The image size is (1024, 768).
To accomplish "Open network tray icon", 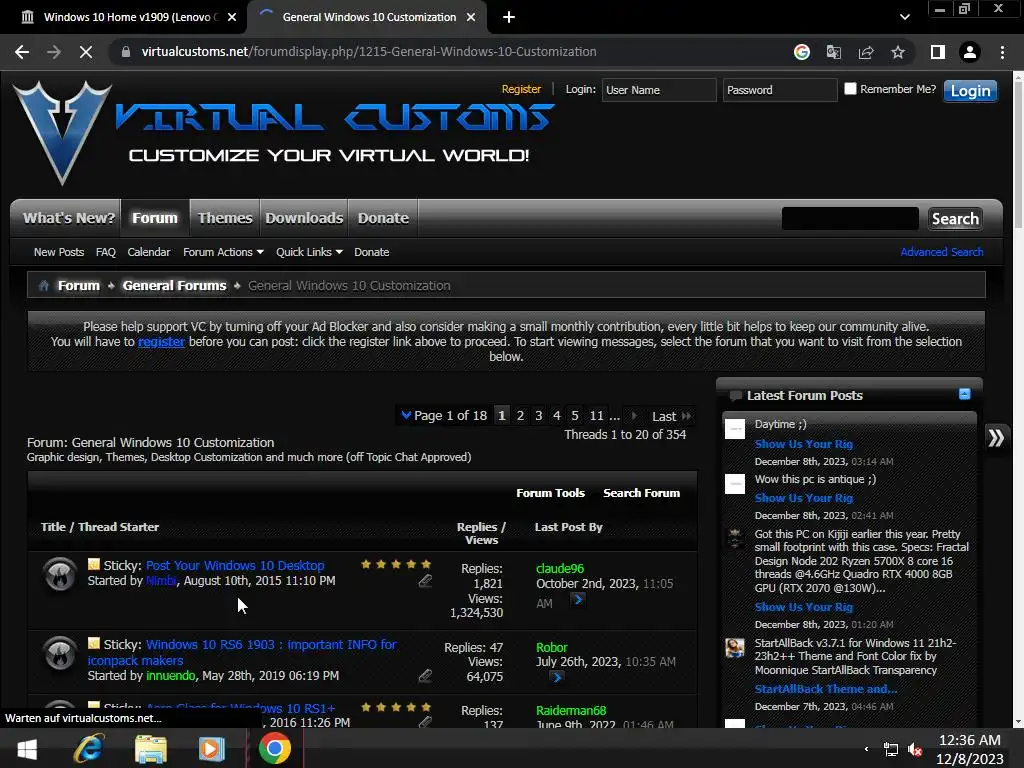I will 891,749.
